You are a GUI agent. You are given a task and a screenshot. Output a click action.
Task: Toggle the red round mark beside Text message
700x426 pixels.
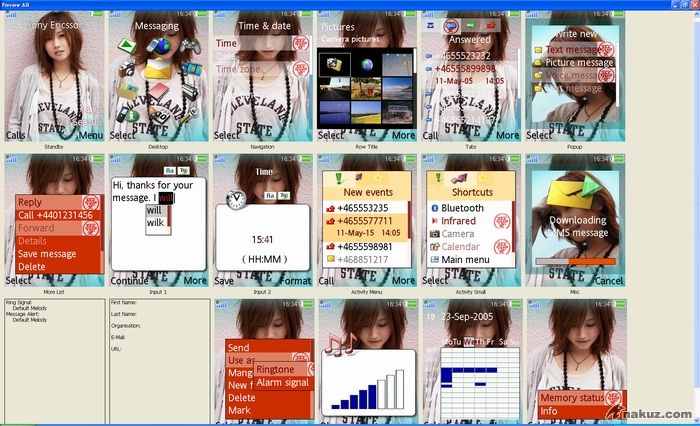pos(606,49)
